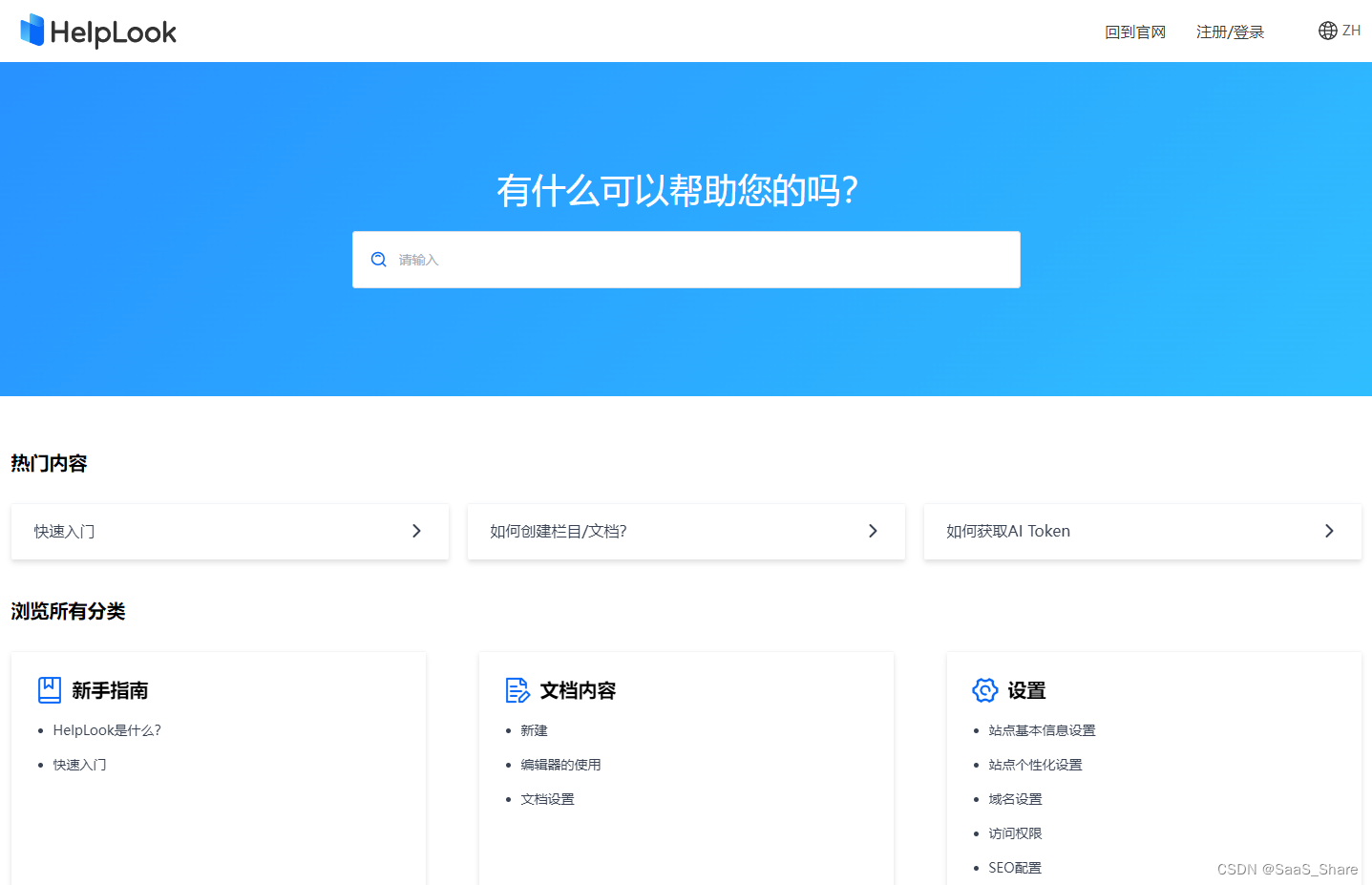Open the 新手指南 category heading
Image resolution: width=1372 pixels, height=885 pixels.
tap(110, 690)
